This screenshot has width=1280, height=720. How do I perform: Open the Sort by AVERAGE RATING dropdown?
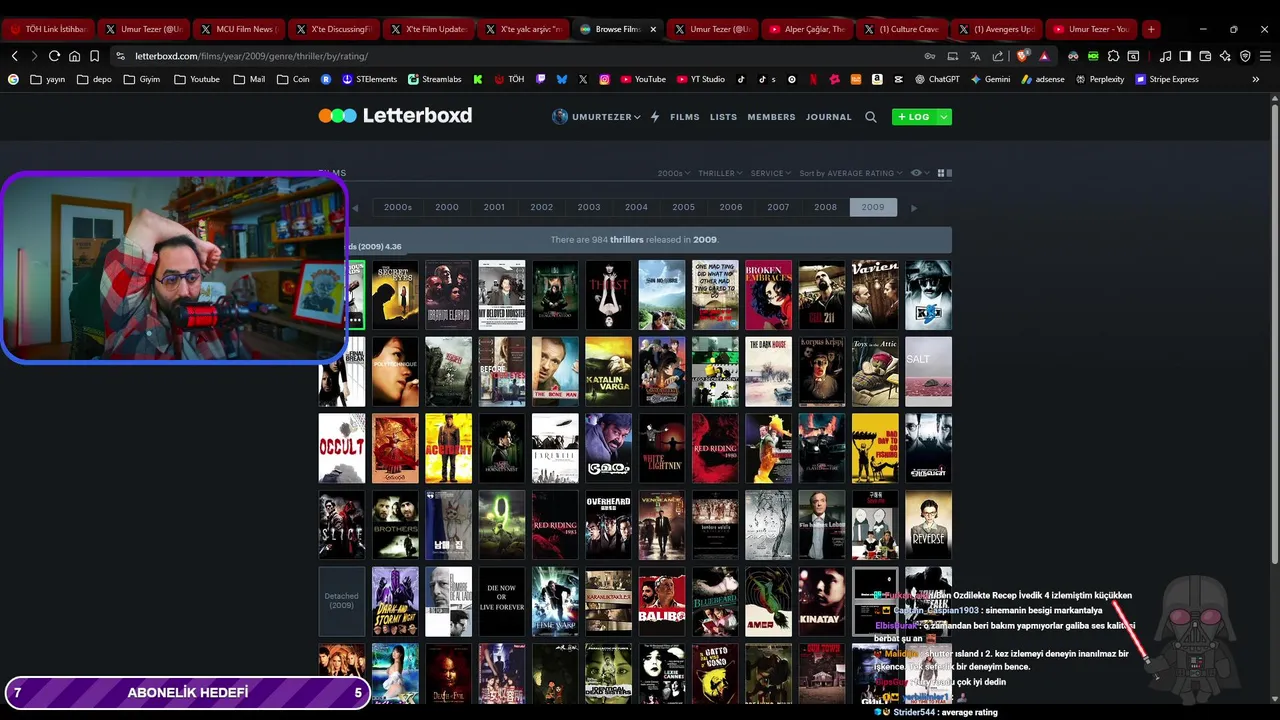(x=850, y=173)
